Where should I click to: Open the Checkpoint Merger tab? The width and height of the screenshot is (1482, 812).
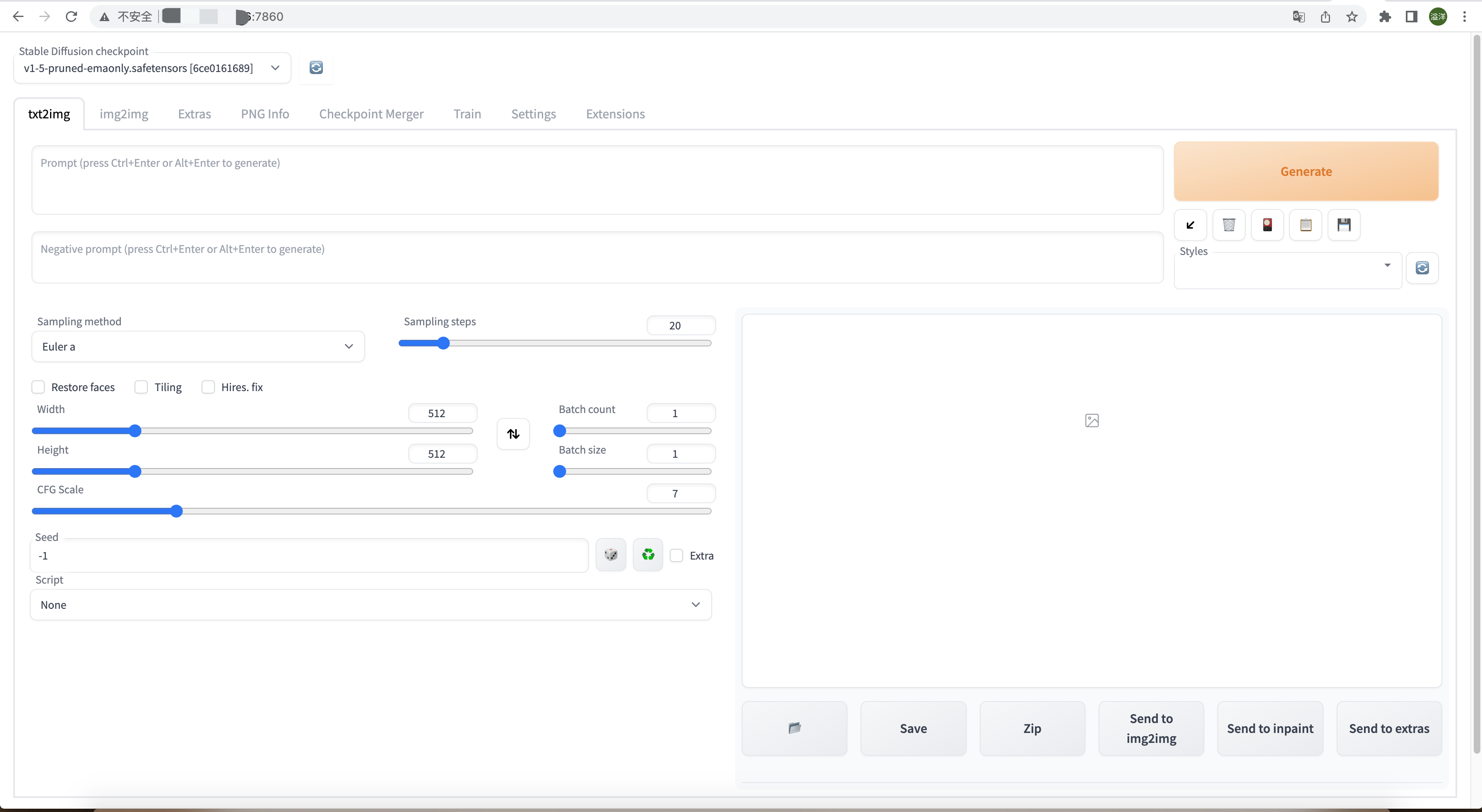[371, 114]
